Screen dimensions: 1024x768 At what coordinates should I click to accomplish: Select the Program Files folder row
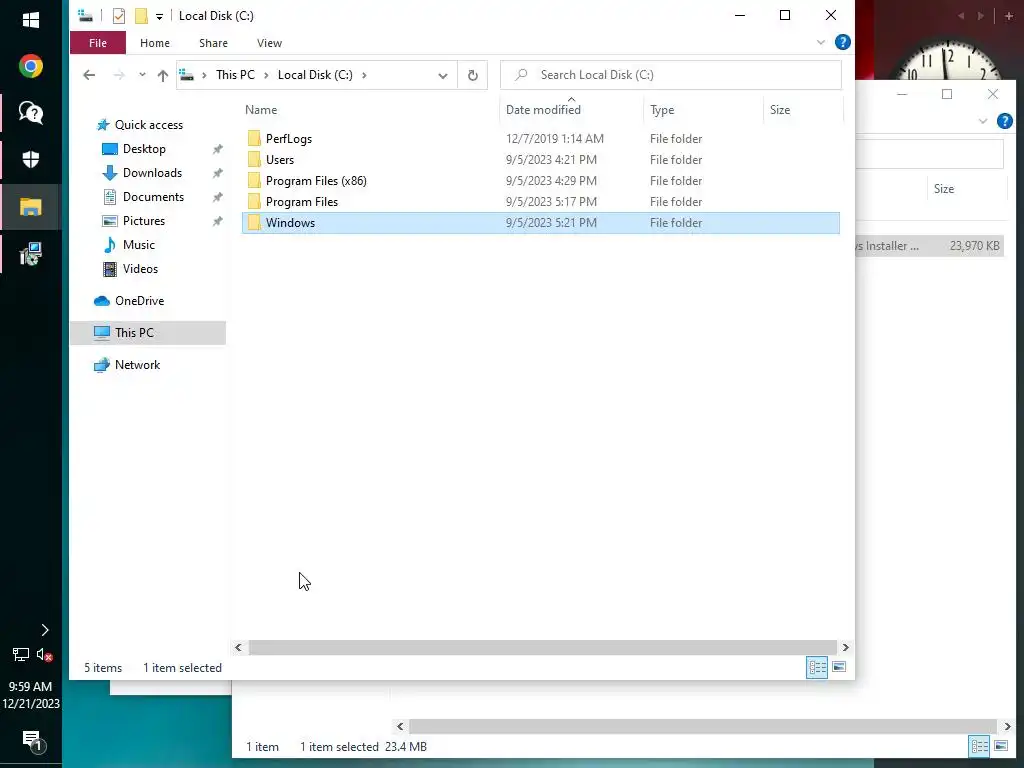541,202
